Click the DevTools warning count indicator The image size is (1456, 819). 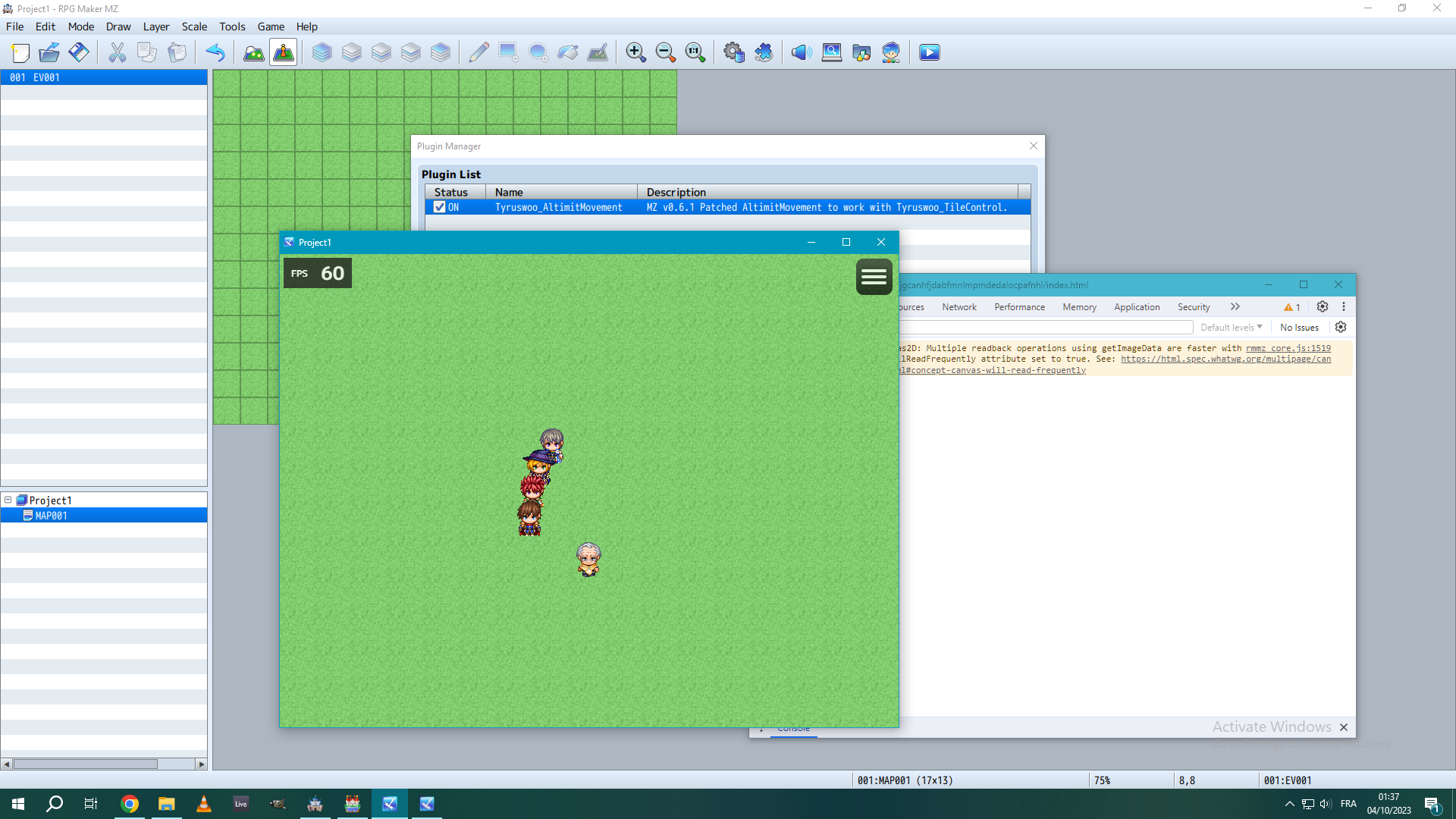(x=1292, y=307)
